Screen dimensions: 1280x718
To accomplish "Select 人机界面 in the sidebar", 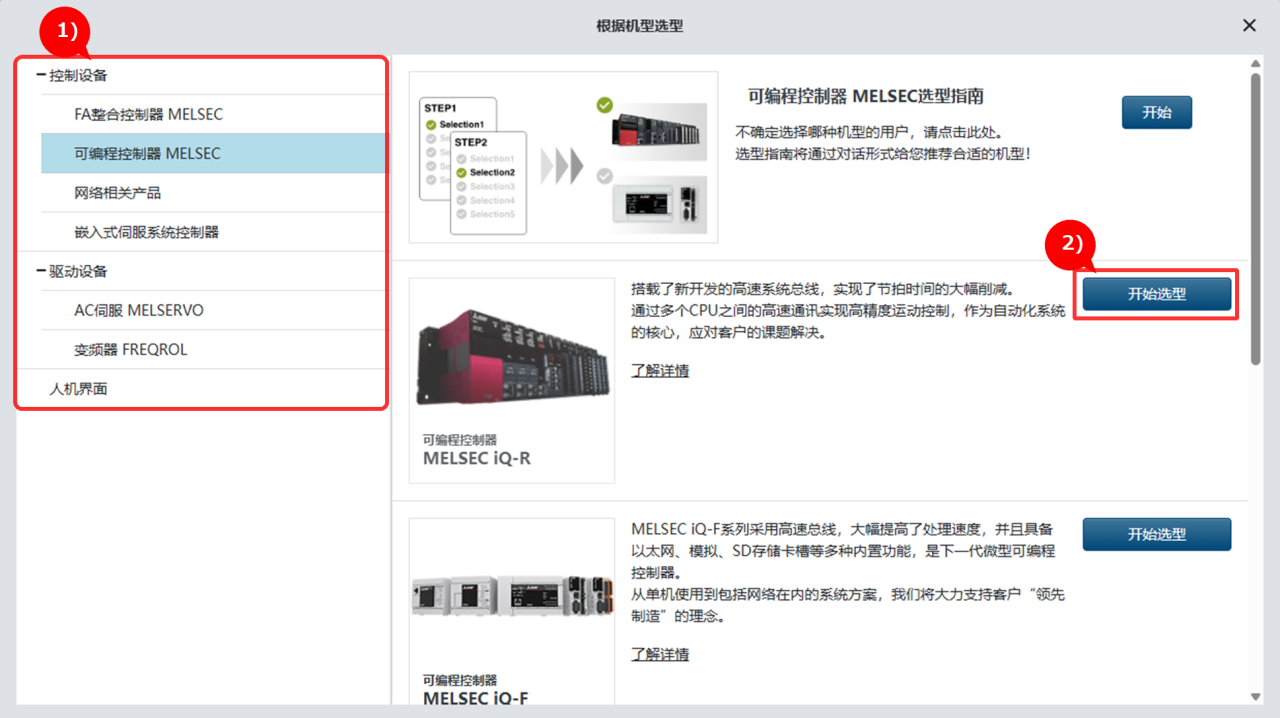I will click(x=78, y=389).
